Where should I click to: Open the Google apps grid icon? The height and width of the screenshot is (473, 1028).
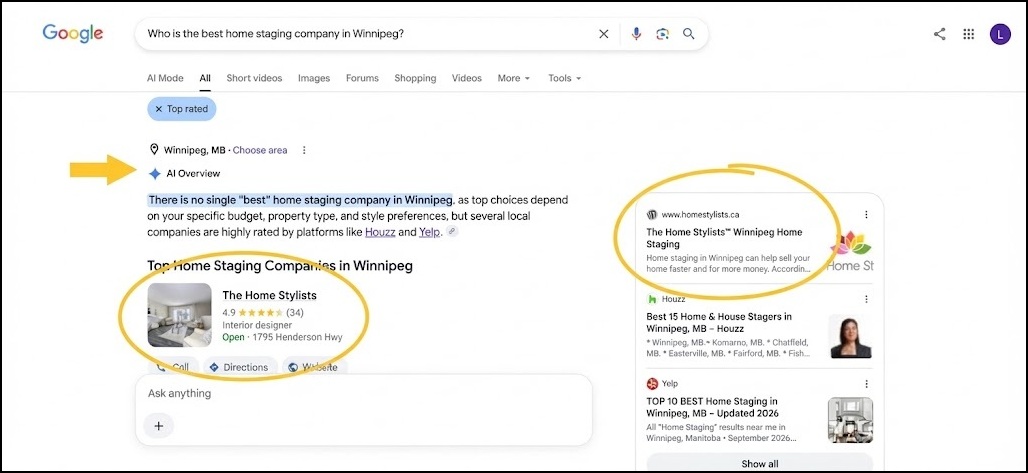[x=968, y=34]
